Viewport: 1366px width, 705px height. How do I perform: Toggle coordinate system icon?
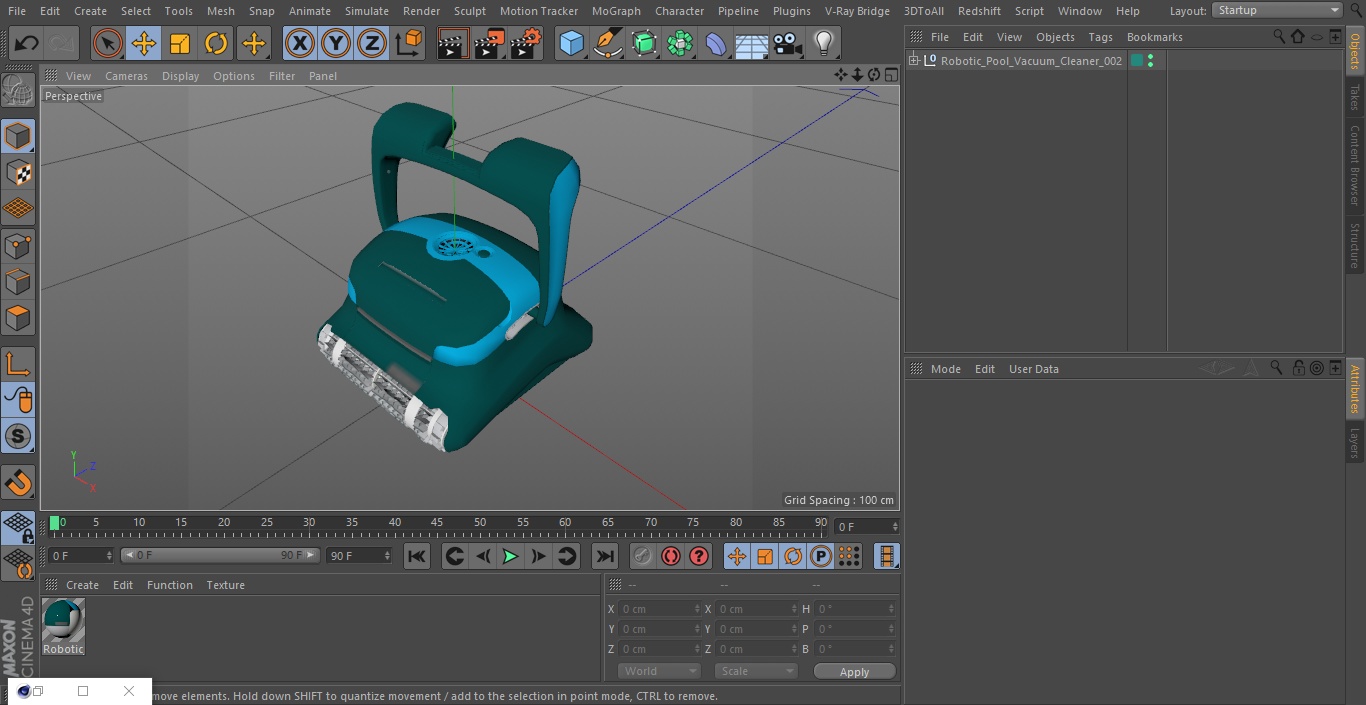[409, 44]
